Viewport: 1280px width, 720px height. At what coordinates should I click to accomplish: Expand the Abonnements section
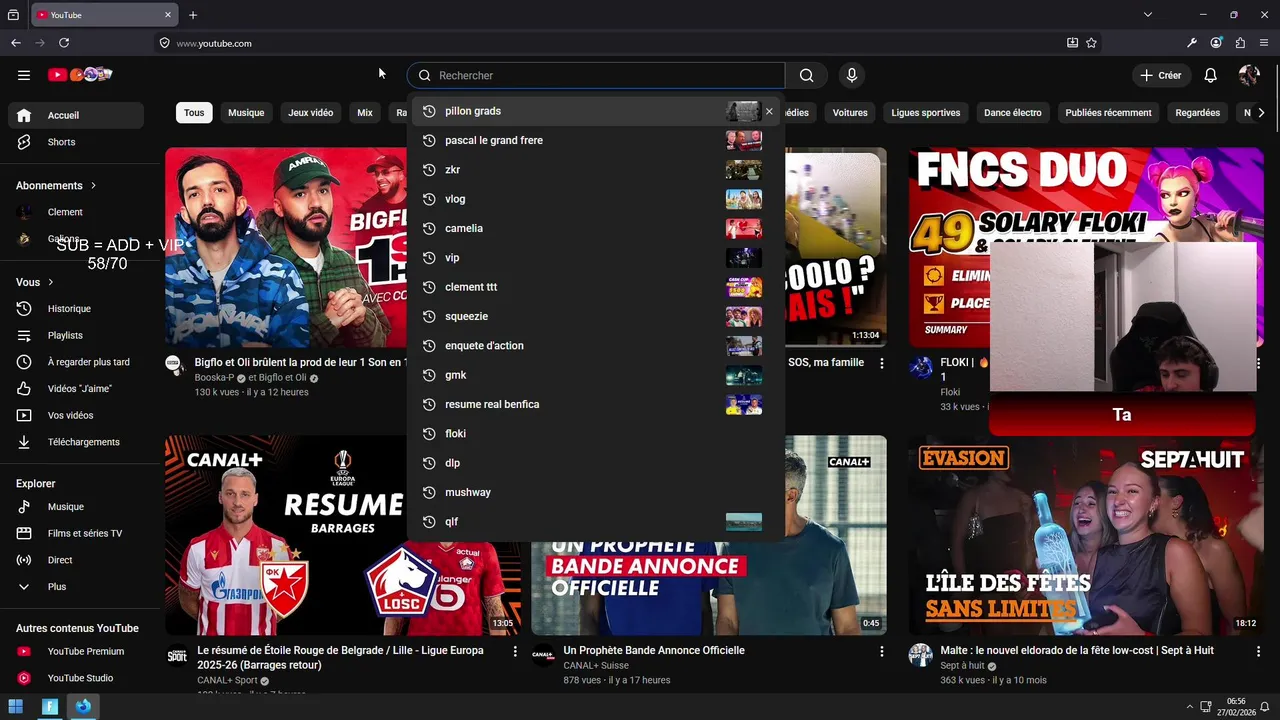point(56,185)
